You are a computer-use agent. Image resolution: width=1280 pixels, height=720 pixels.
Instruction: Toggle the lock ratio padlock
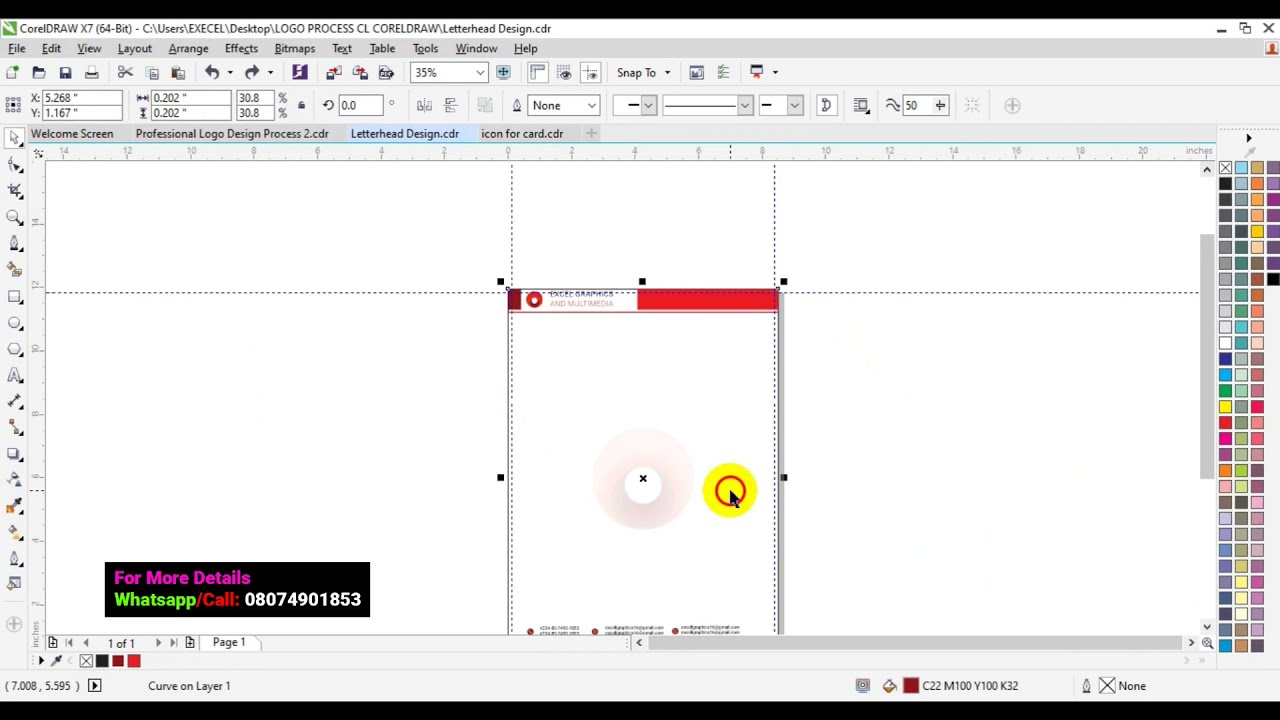301,105
